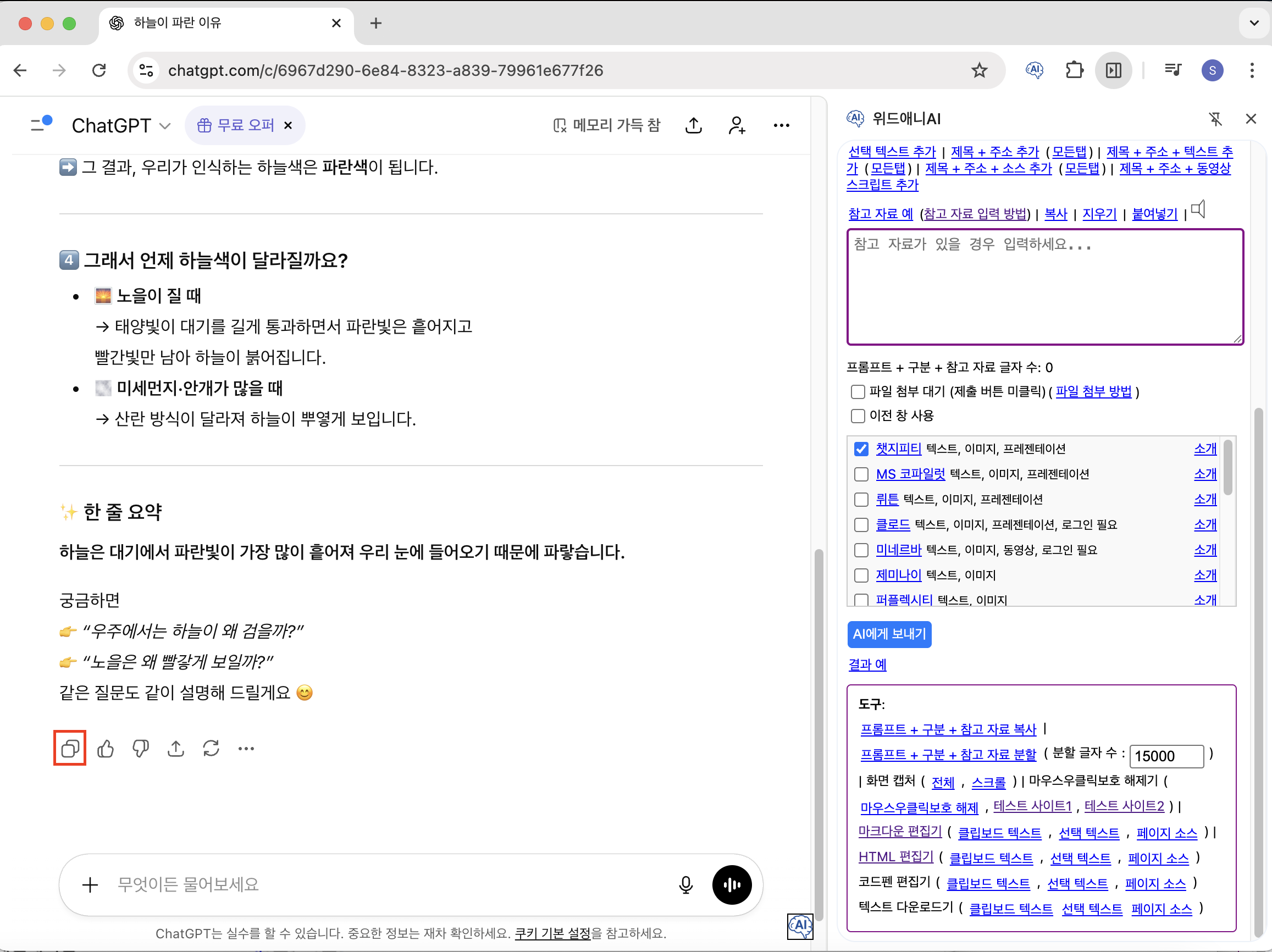The height and width of the screenshot is (952, 1272).
Task: Regenerate the response with refresh icon
Action: (x=211, y=749)
